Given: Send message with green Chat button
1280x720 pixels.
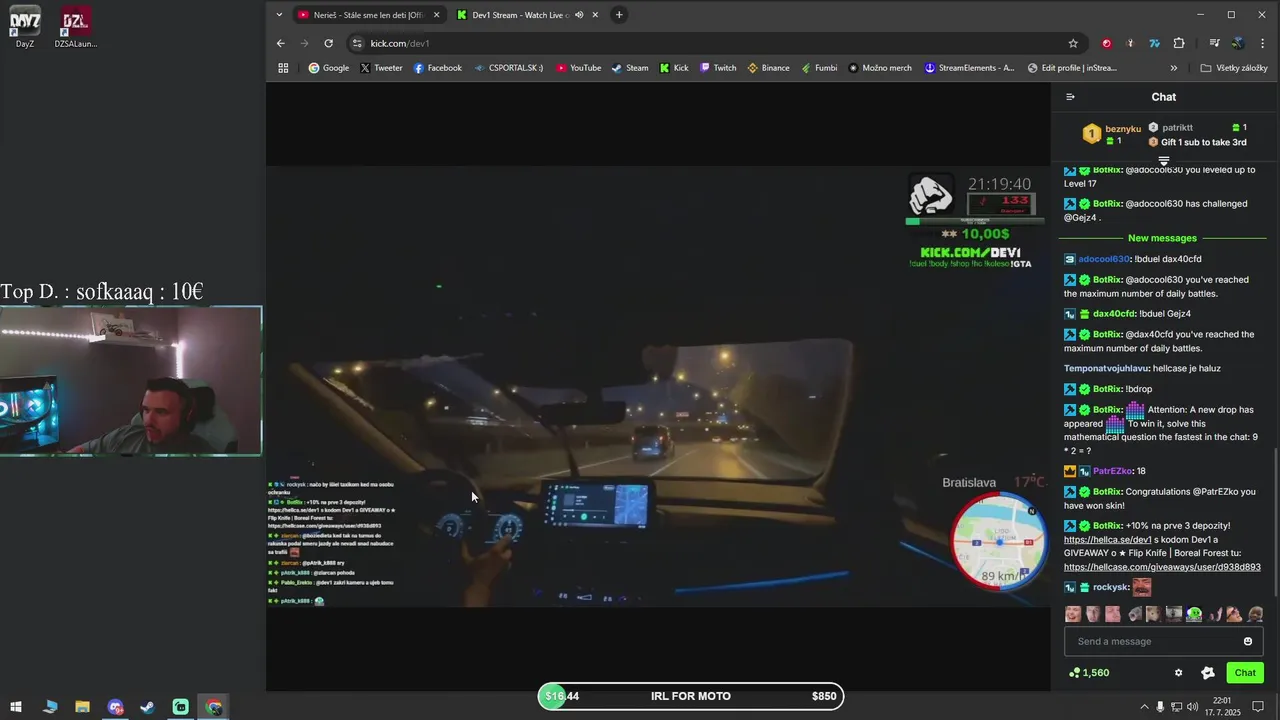Looking at the screenshot, I should [x=1245, y=673].
